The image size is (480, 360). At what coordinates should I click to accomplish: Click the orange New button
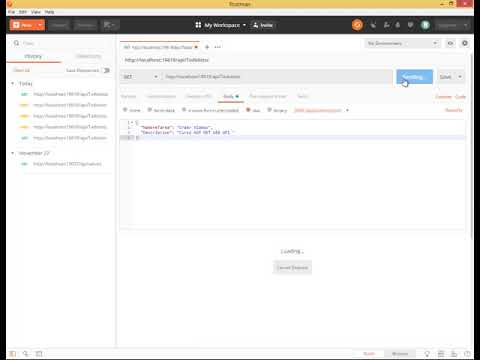(23, 25)
